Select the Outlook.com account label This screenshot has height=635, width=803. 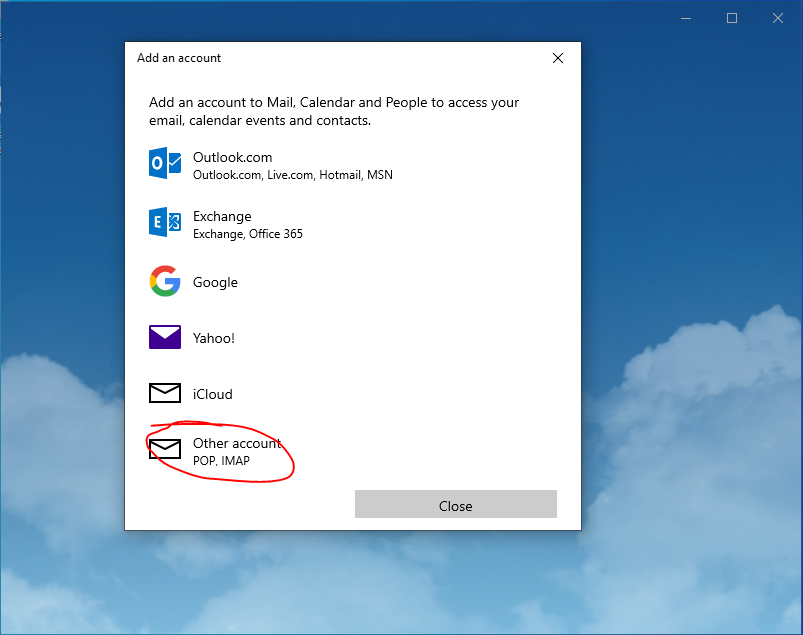click(232, 157)
